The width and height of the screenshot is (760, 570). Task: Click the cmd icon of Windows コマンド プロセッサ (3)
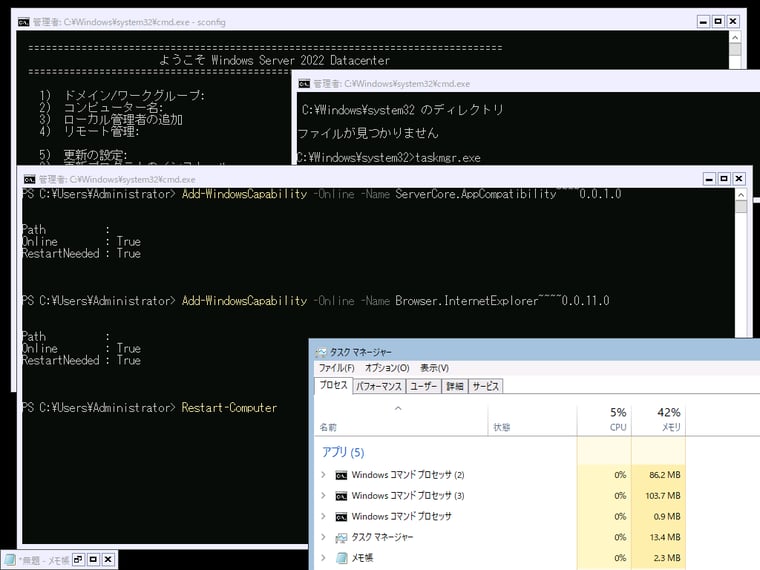click(341, 496)
